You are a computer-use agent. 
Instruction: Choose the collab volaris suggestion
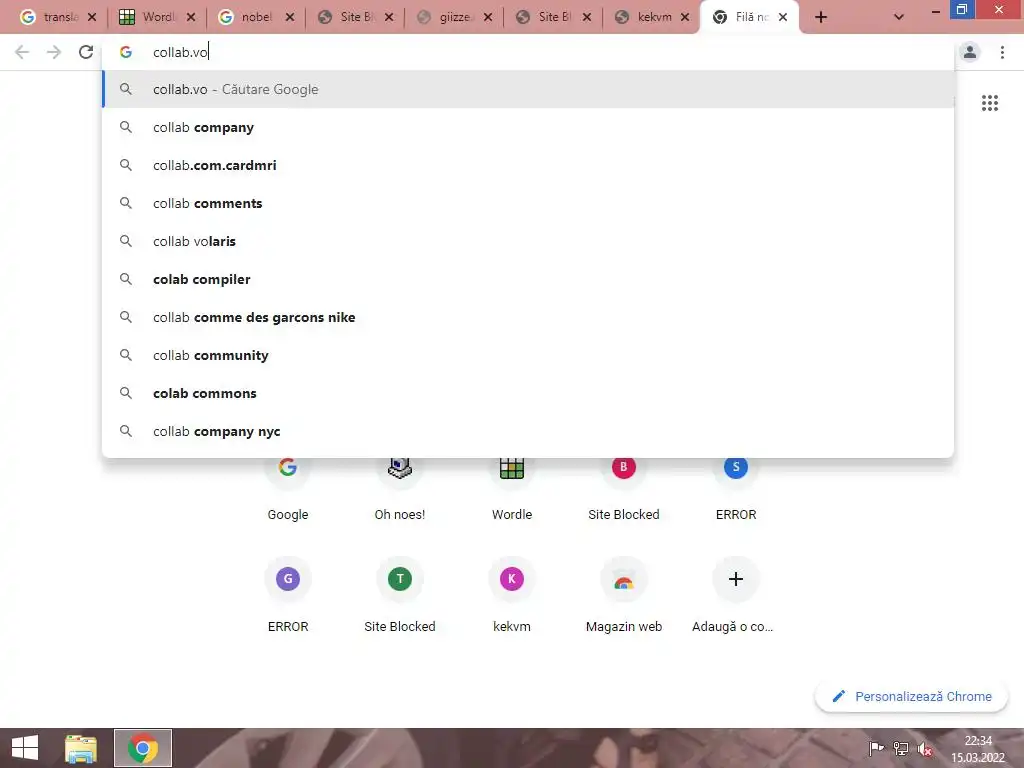coord(528,241)
